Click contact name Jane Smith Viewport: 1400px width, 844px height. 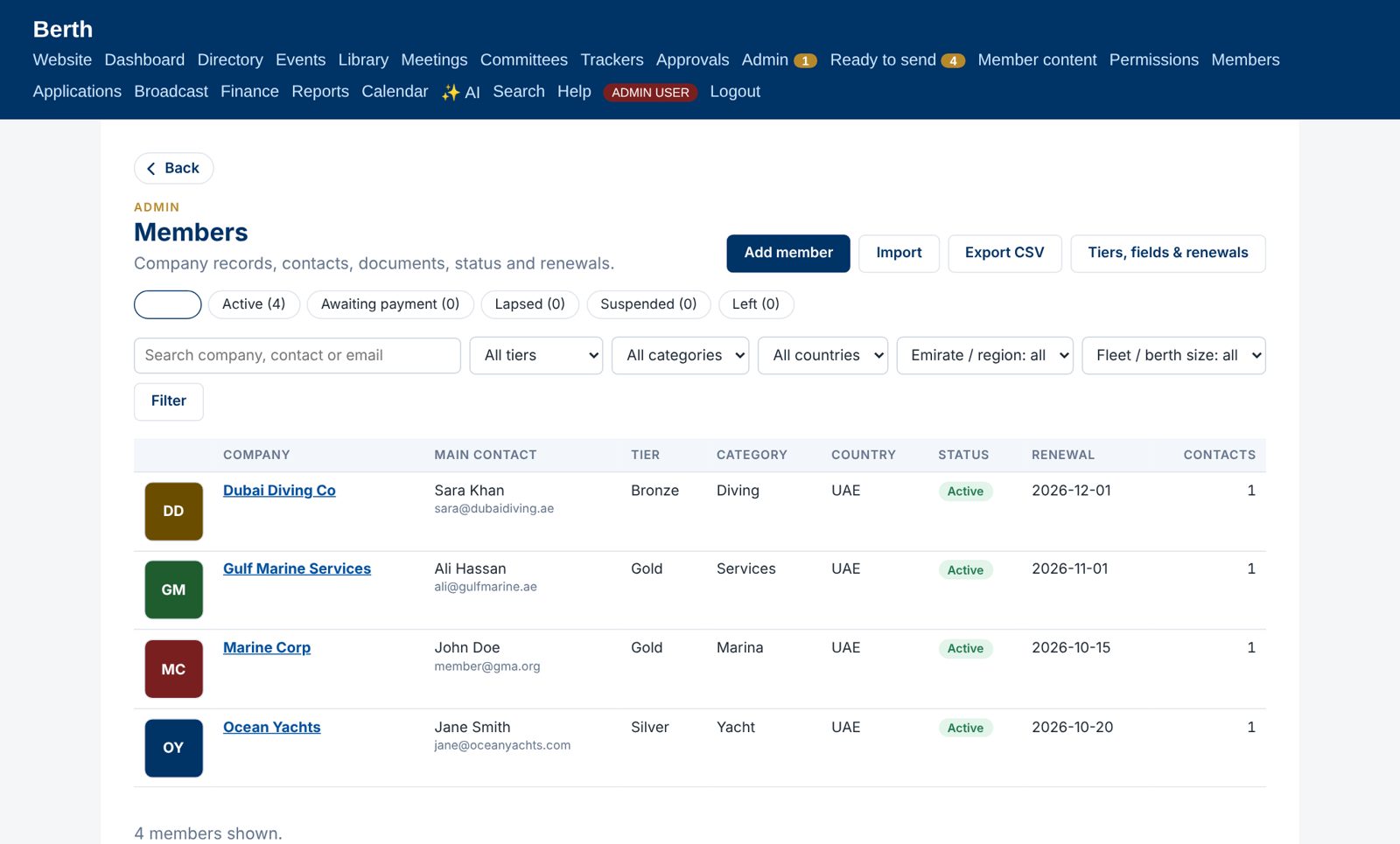[x=472, y=727]
